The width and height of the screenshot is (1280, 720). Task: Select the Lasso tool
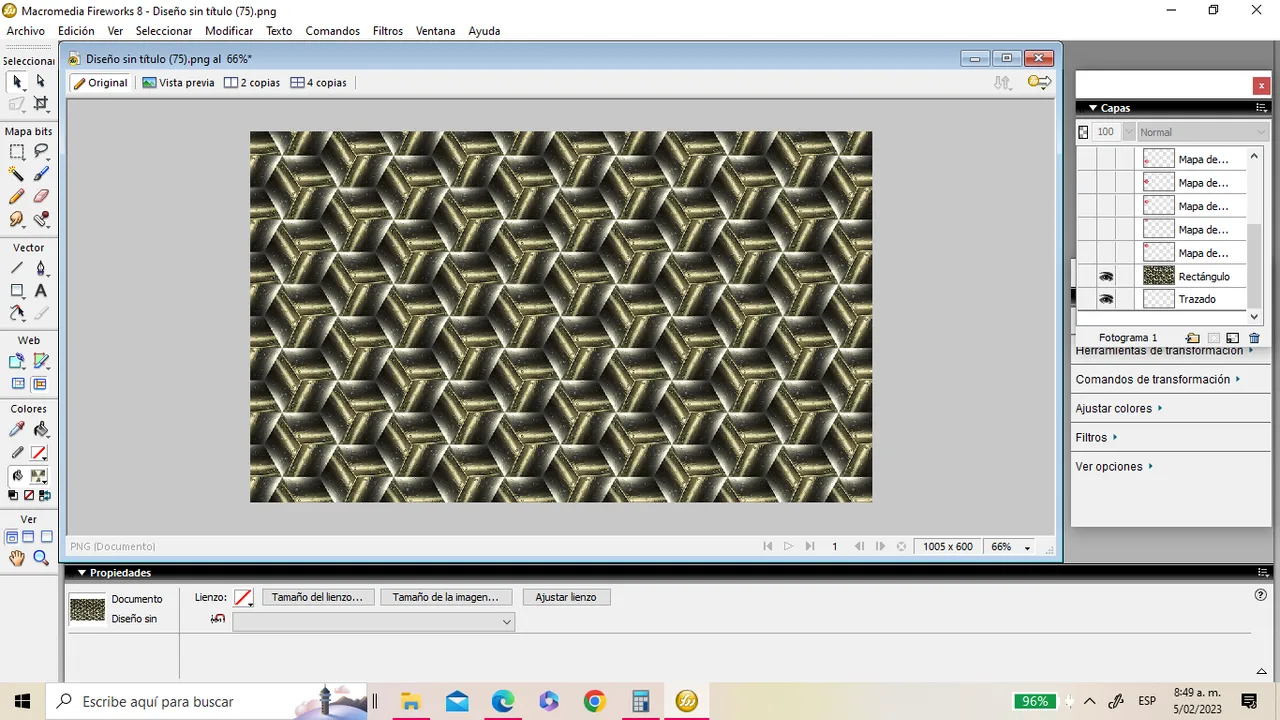coord(41,152)
